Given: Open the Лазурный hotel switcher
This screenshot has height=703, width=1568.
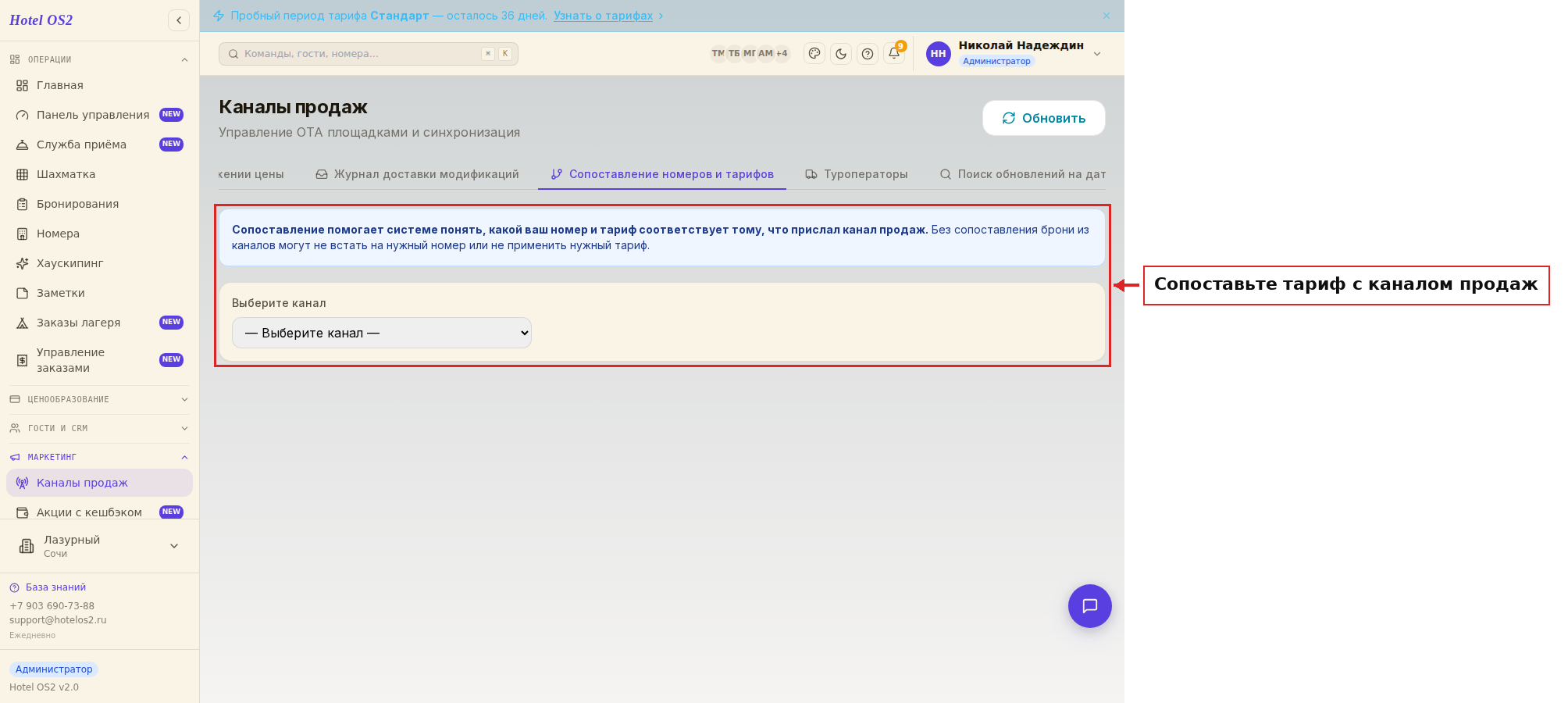Looking at the screenshot, I should [99, 546].
